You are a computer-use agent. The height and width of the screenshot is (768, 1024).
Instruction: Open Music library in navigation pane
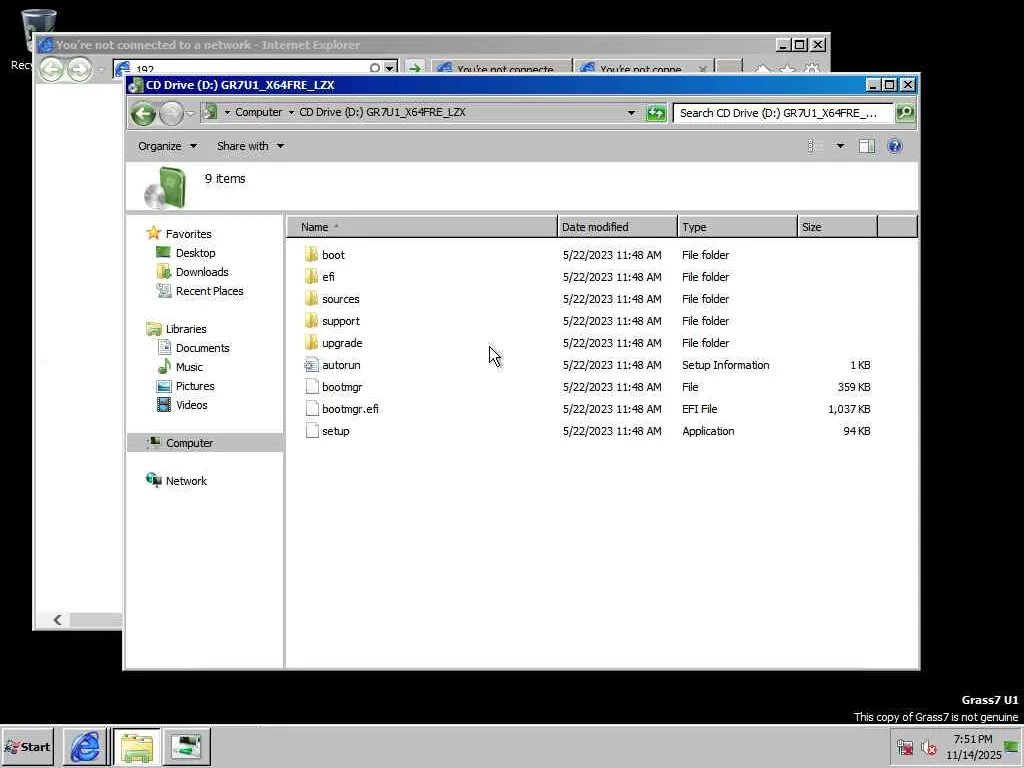click(x=189, y=367)
